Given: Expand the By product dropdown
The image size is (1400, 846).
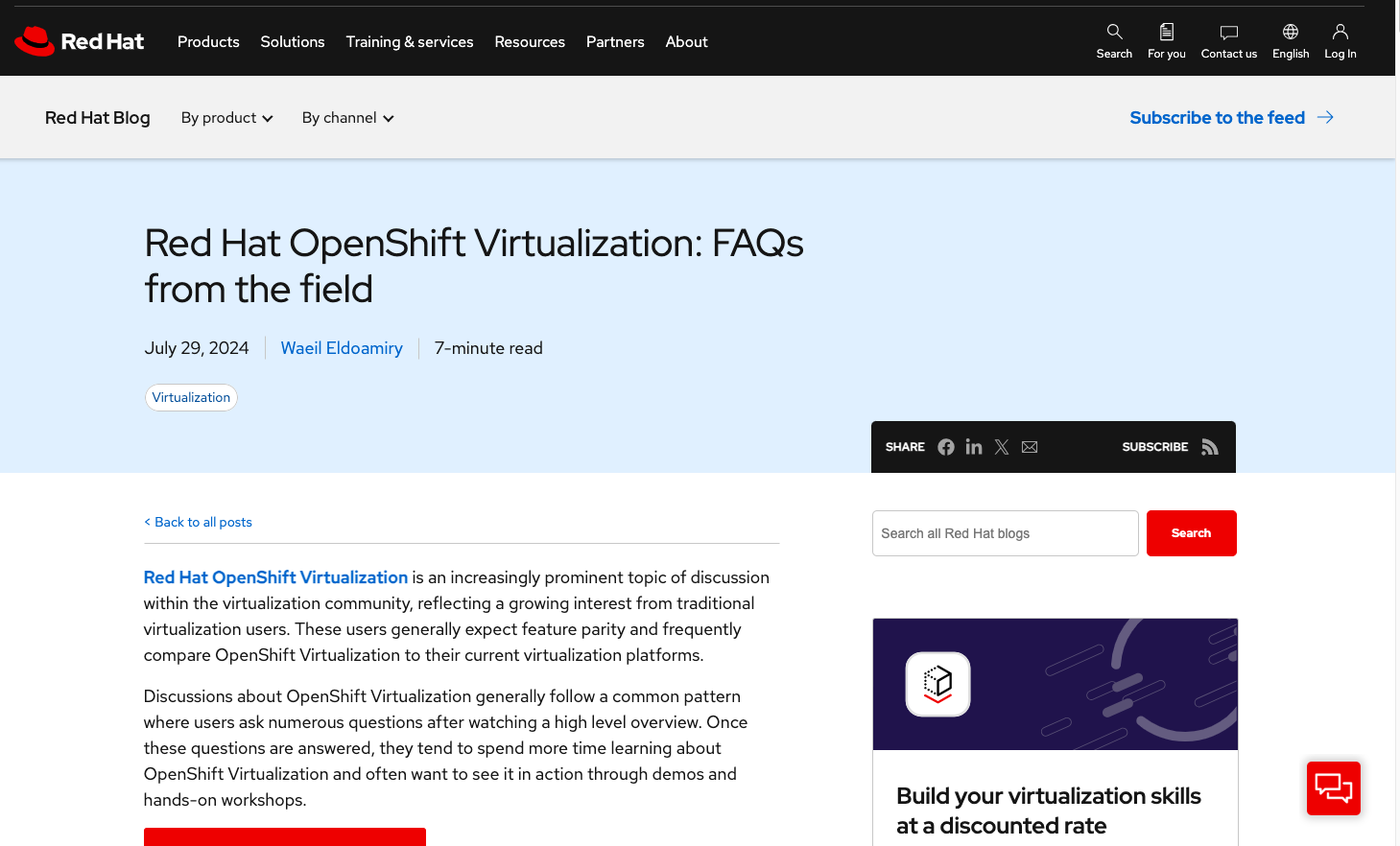Looking at the screenshot, I should tap(227, 118).
